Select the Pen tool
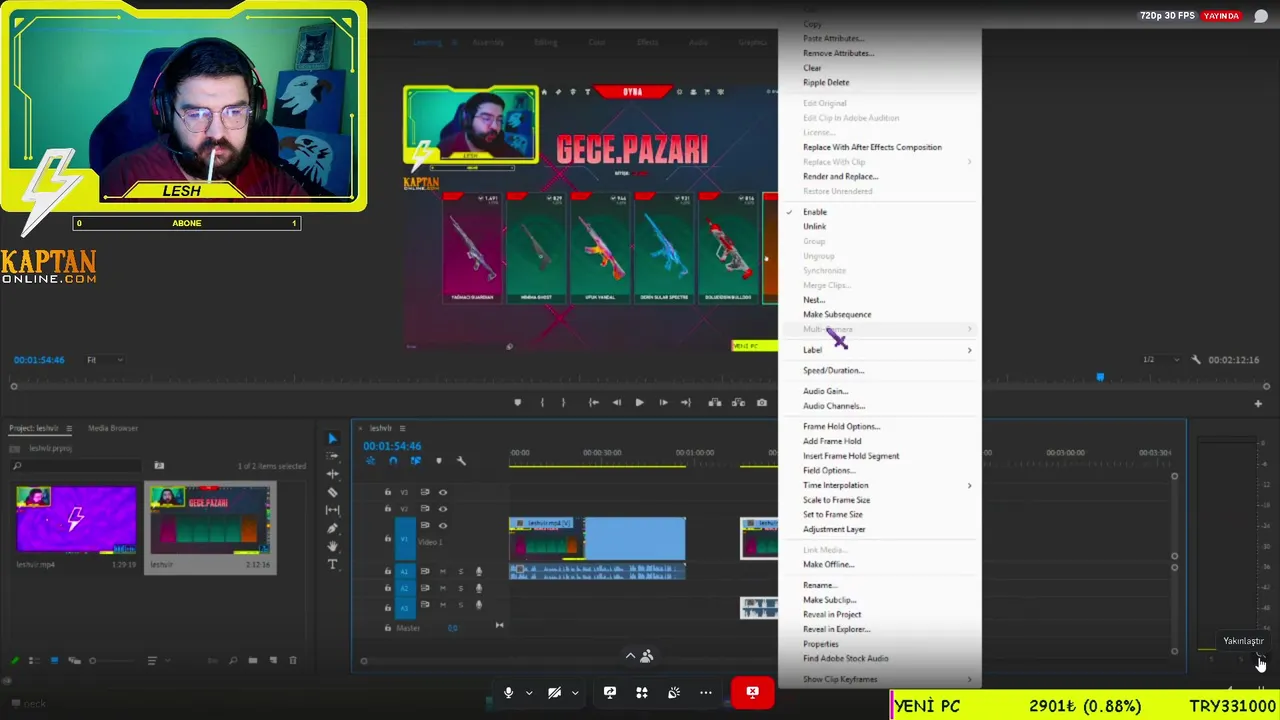The width and height of the screenshot is (1280, 720). click(333, 528)
